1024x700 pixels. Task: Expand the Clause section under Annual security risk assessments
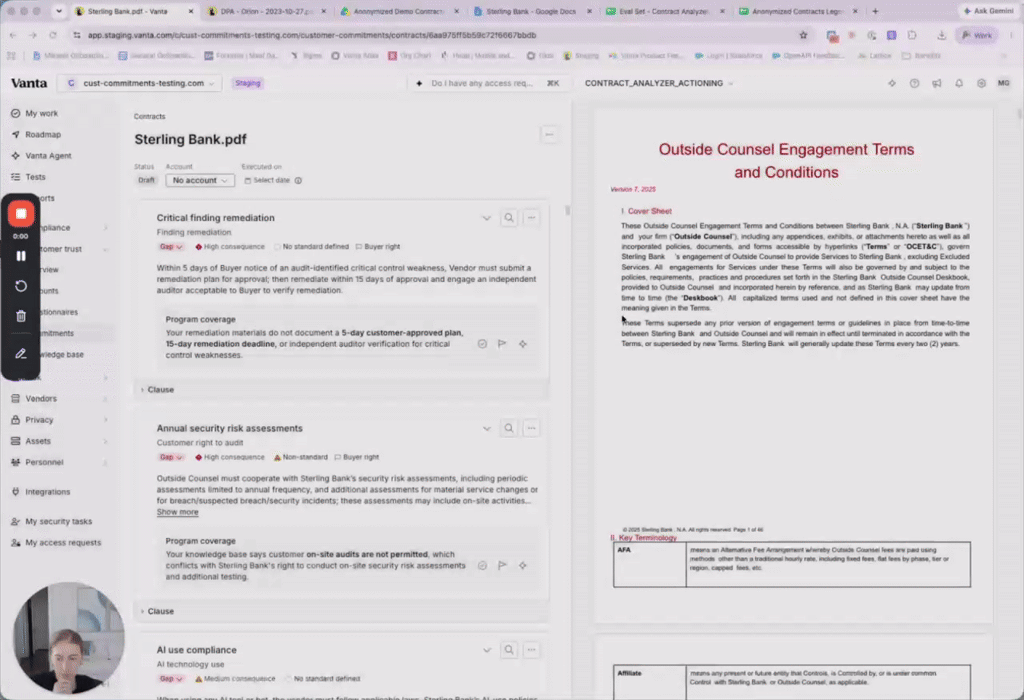point(157,611)
